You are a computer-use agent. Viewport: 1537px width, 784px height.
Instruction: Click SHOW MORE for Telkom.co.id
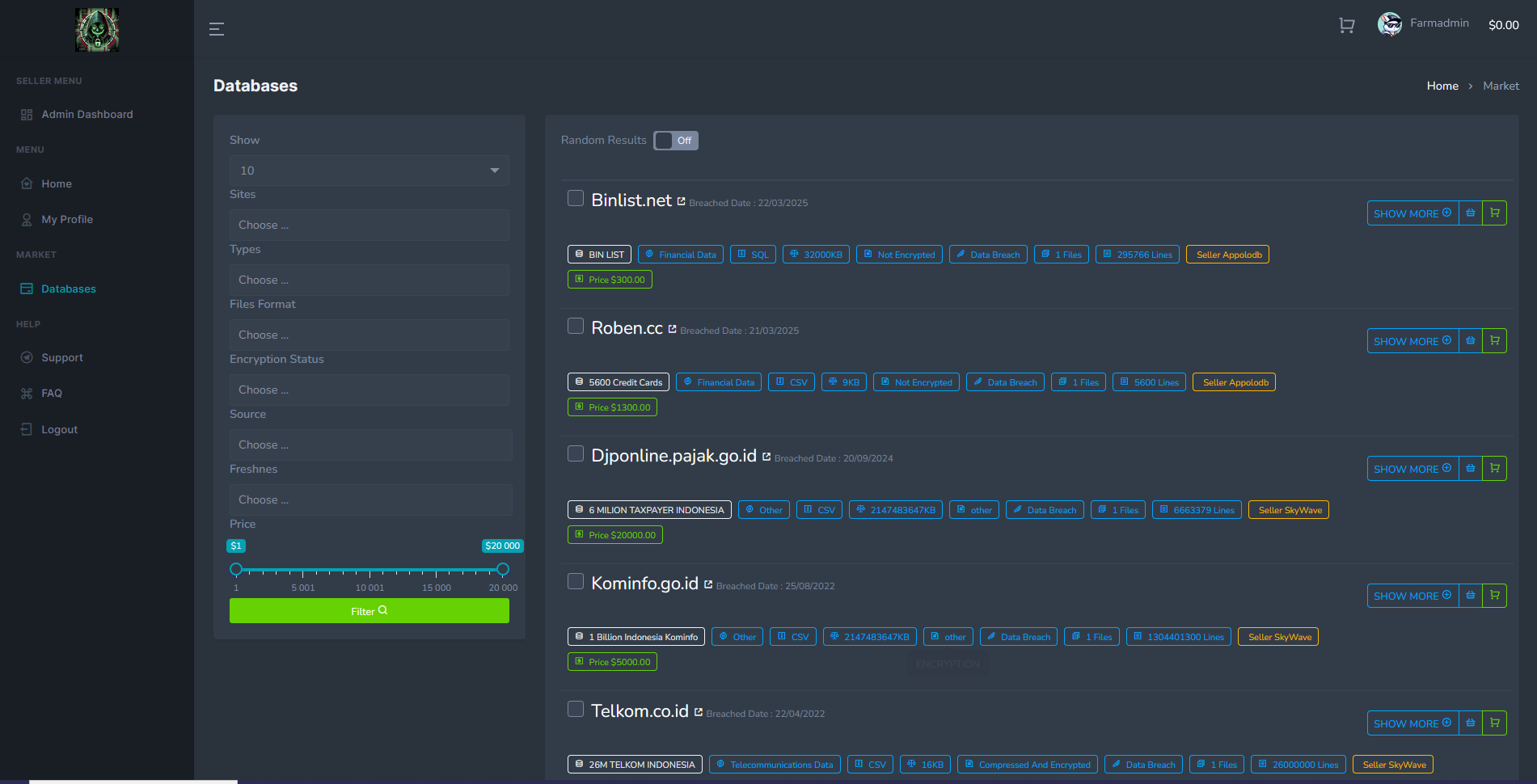click(x=1412, y=723)
